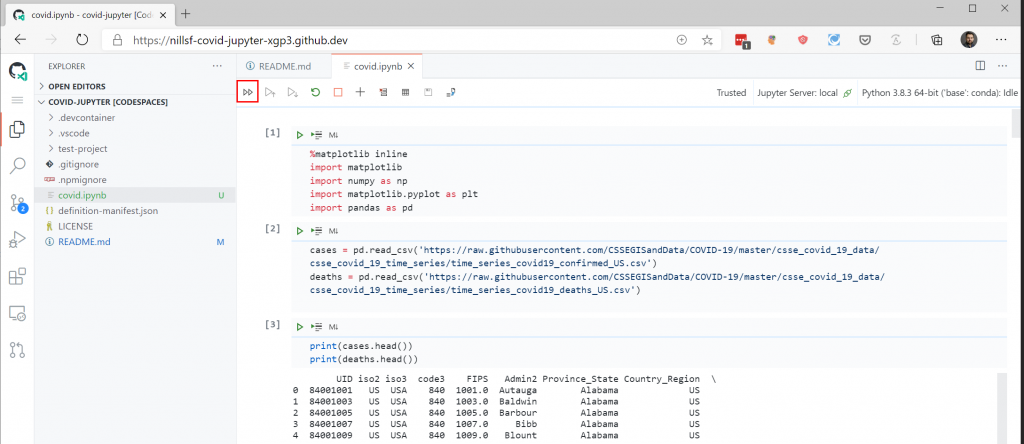Close the covid.ipynb tab

(410, 66)
